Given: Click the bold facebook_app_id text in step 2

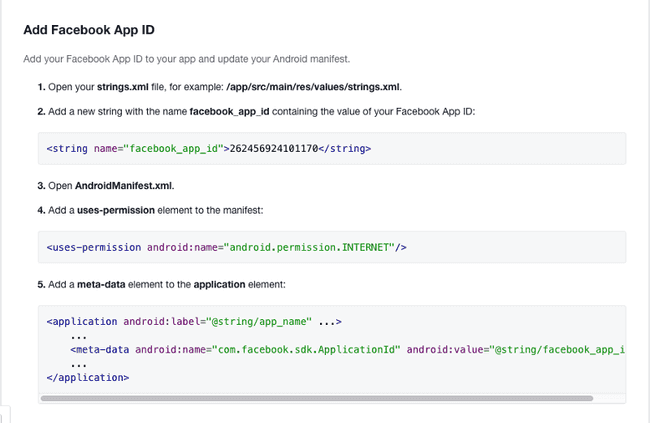Looking at the screenshot, I should [229, 112].
